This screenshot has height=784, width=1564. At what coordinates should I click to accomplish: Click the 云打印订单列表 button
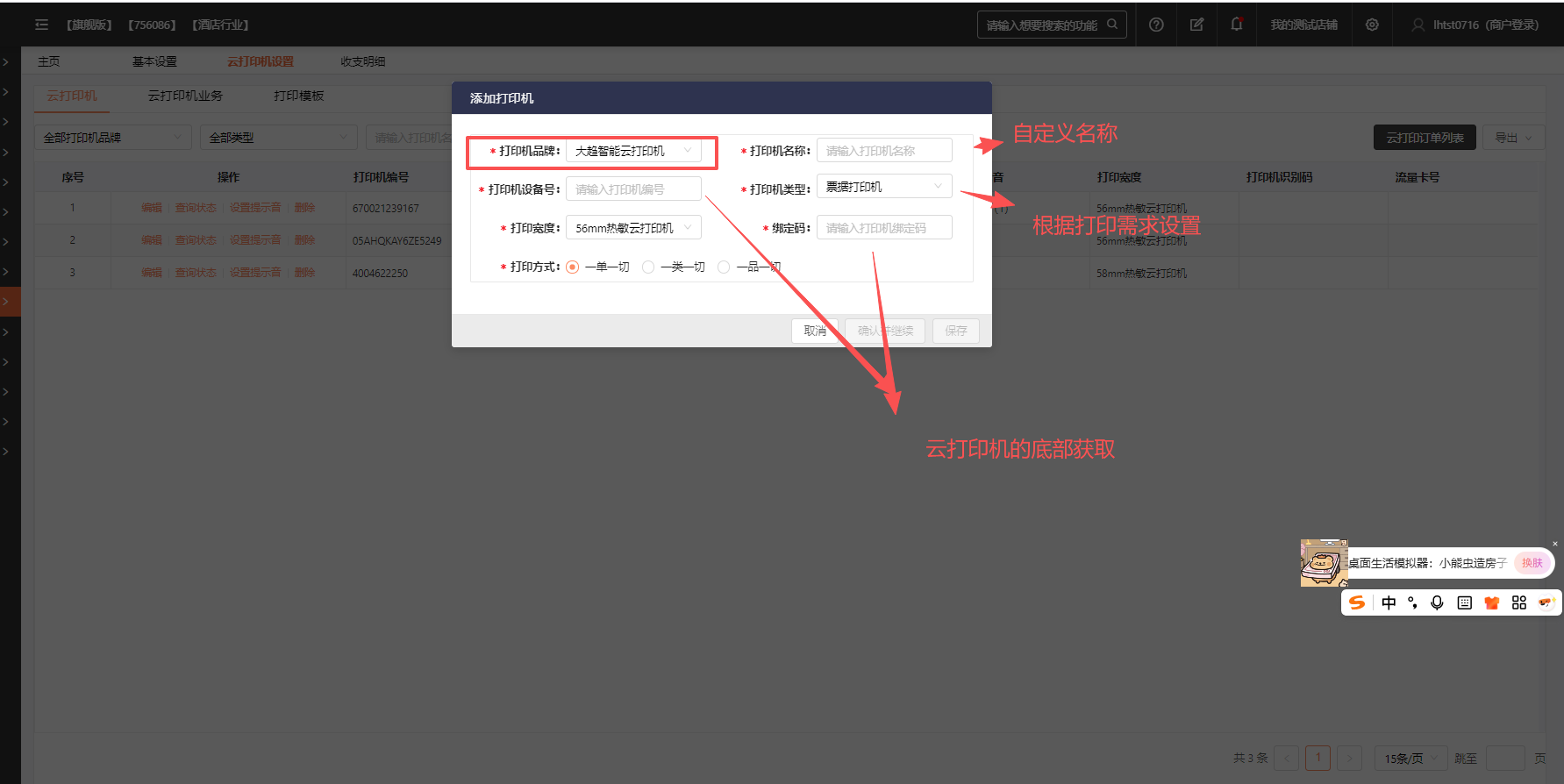(1424, 138)
